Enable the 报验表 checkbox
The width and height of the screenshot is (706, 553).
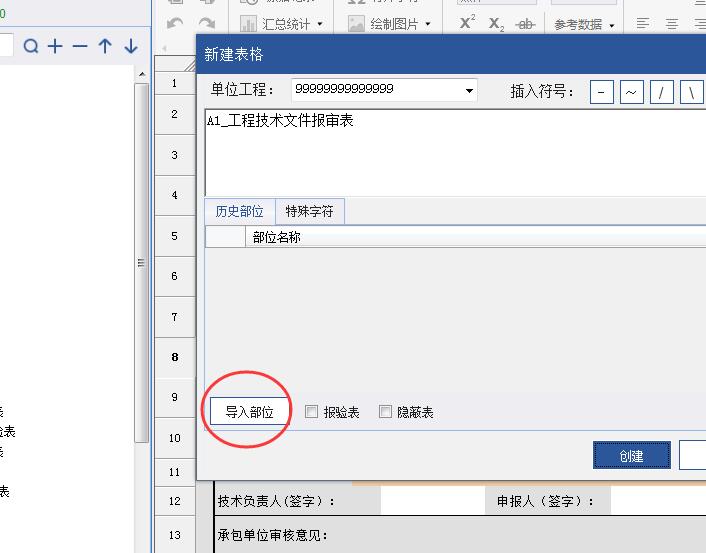pyautogui.click(x=312, y=412)
